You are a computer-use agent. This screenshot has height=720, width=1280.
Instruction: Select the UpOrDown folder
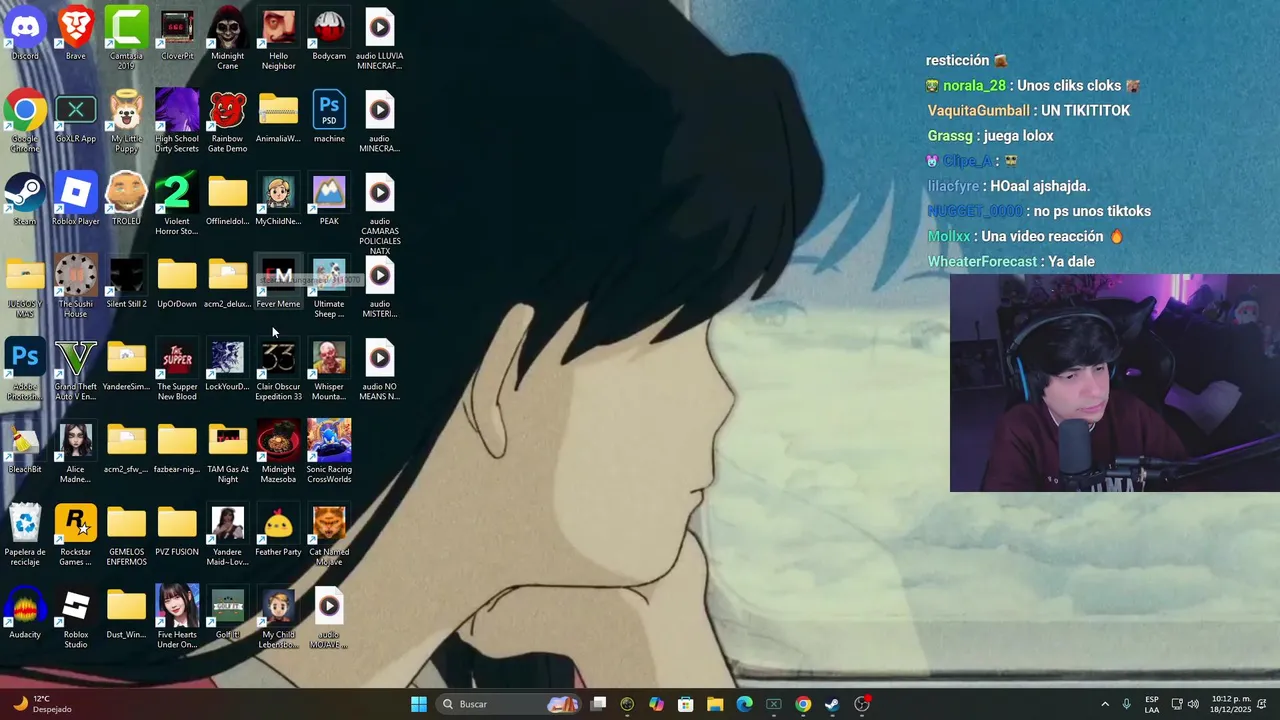point(177,283)
